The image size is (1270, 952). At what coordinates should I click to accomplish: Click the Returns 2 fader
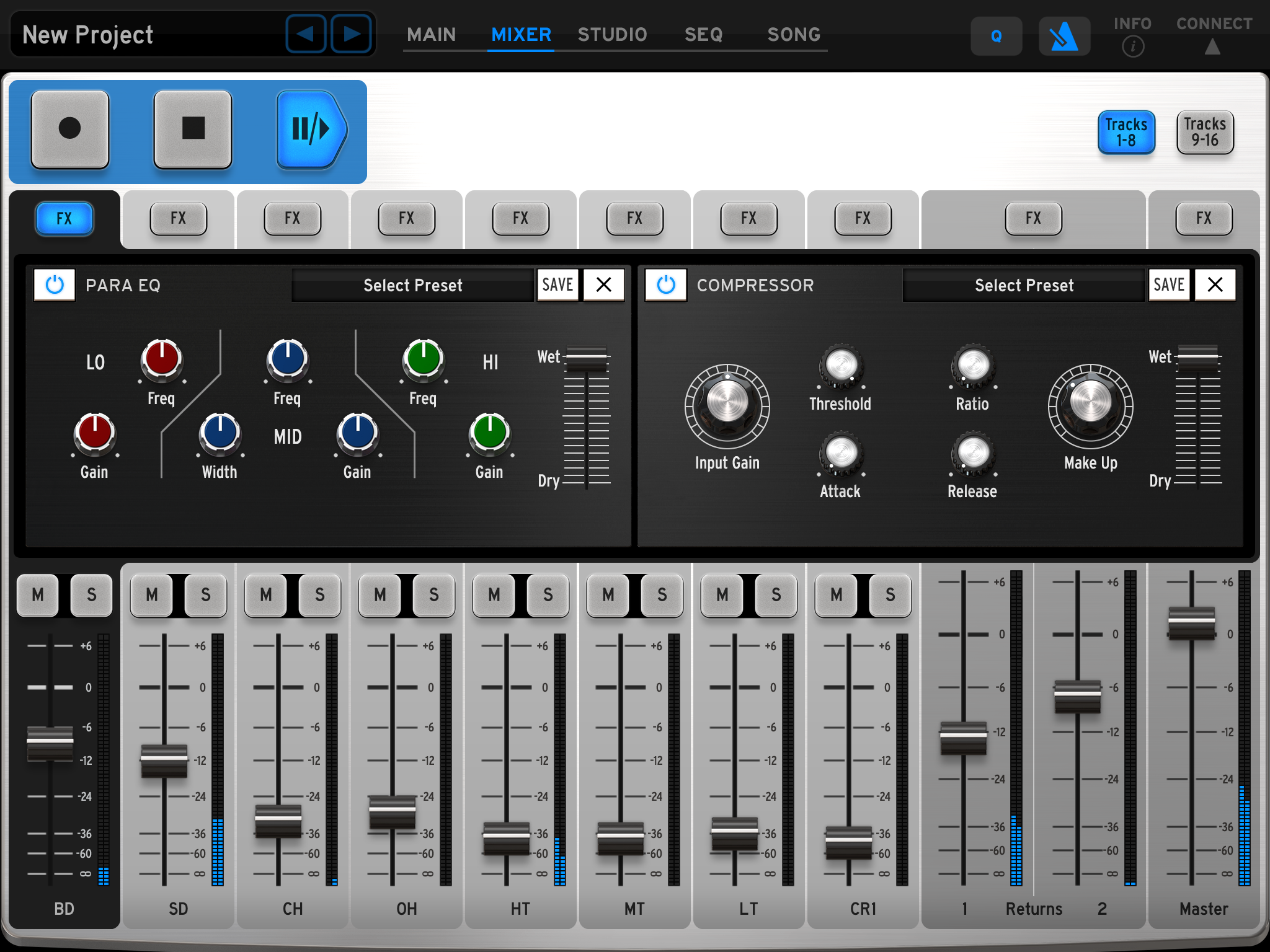point(1078,696)
